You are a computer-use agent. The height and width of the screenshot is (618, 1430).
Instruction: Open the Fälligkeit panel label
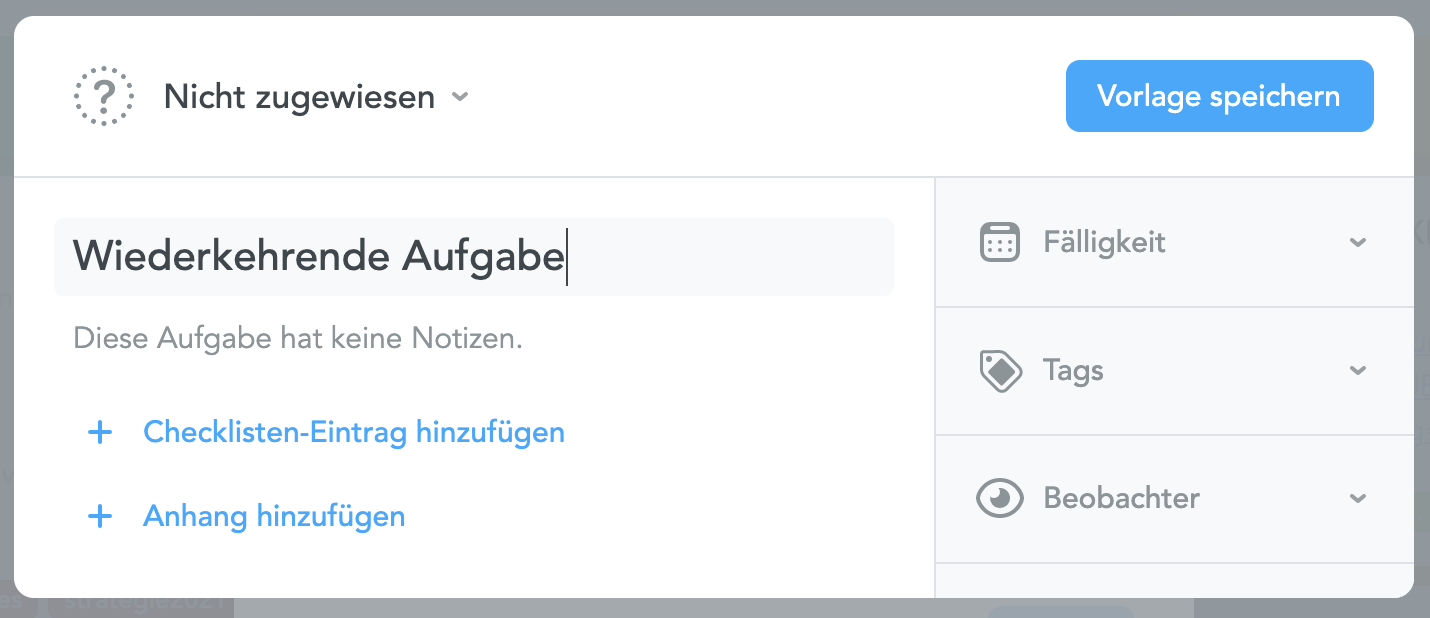point(1104,242)
